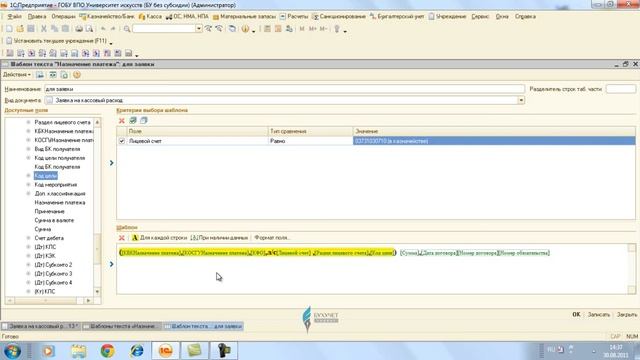
Task: Click the Для каждой строки button
Action: click(x=159, y=238)
